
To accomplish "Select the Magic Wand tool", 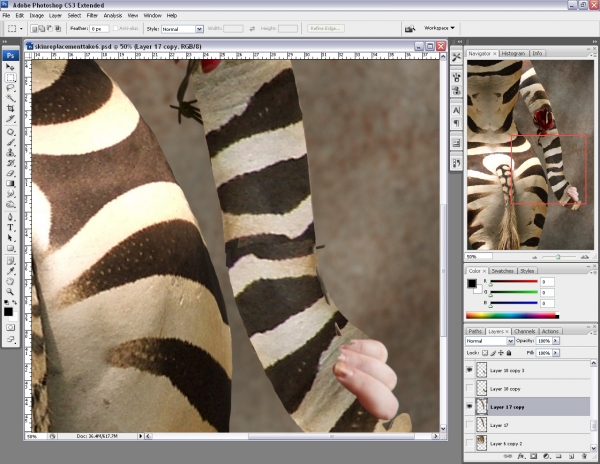I will (x=10, y=98).
